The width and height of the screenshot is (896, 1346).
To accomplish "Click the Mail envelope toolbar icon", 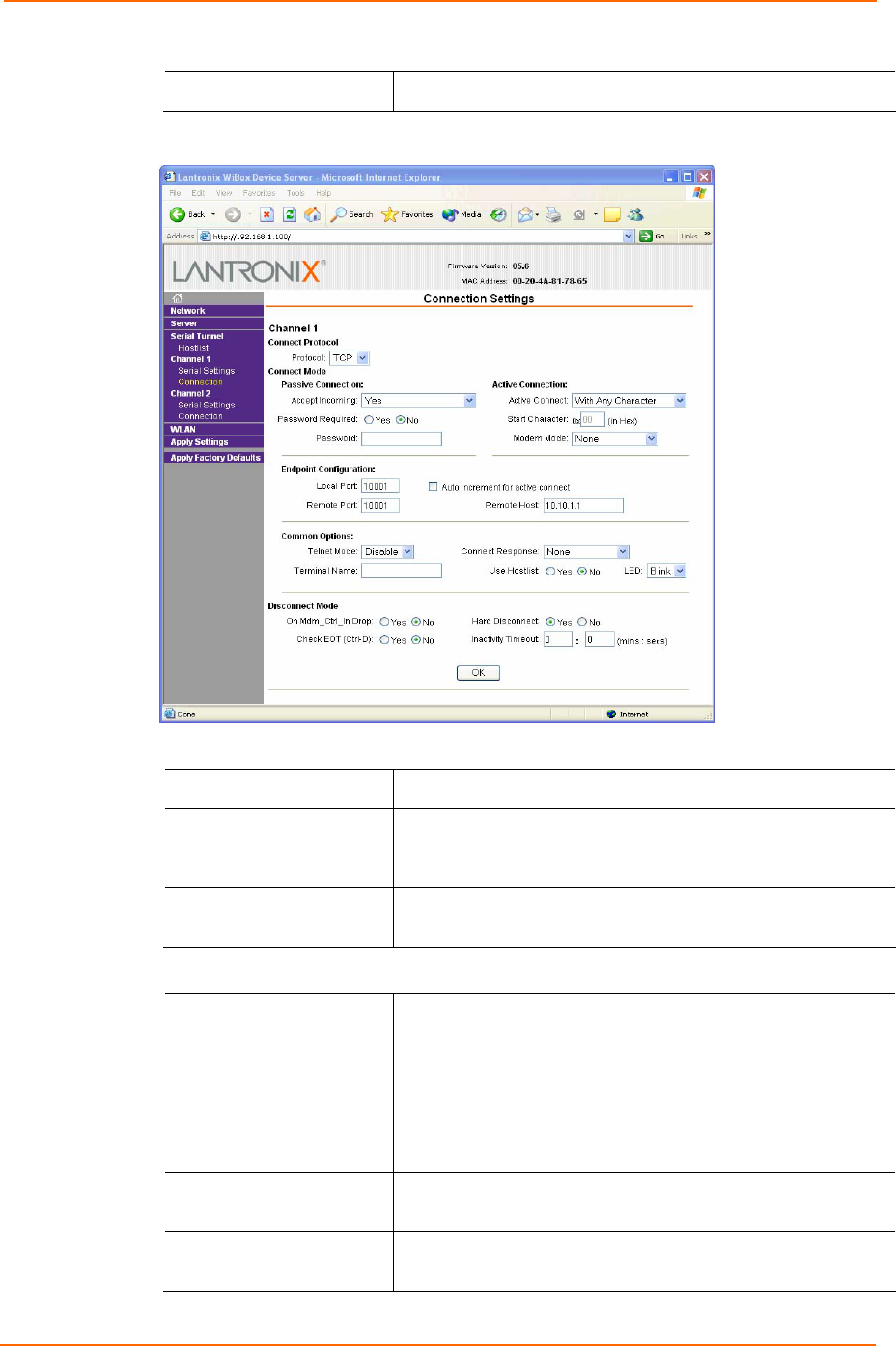I will pos(525,214).
